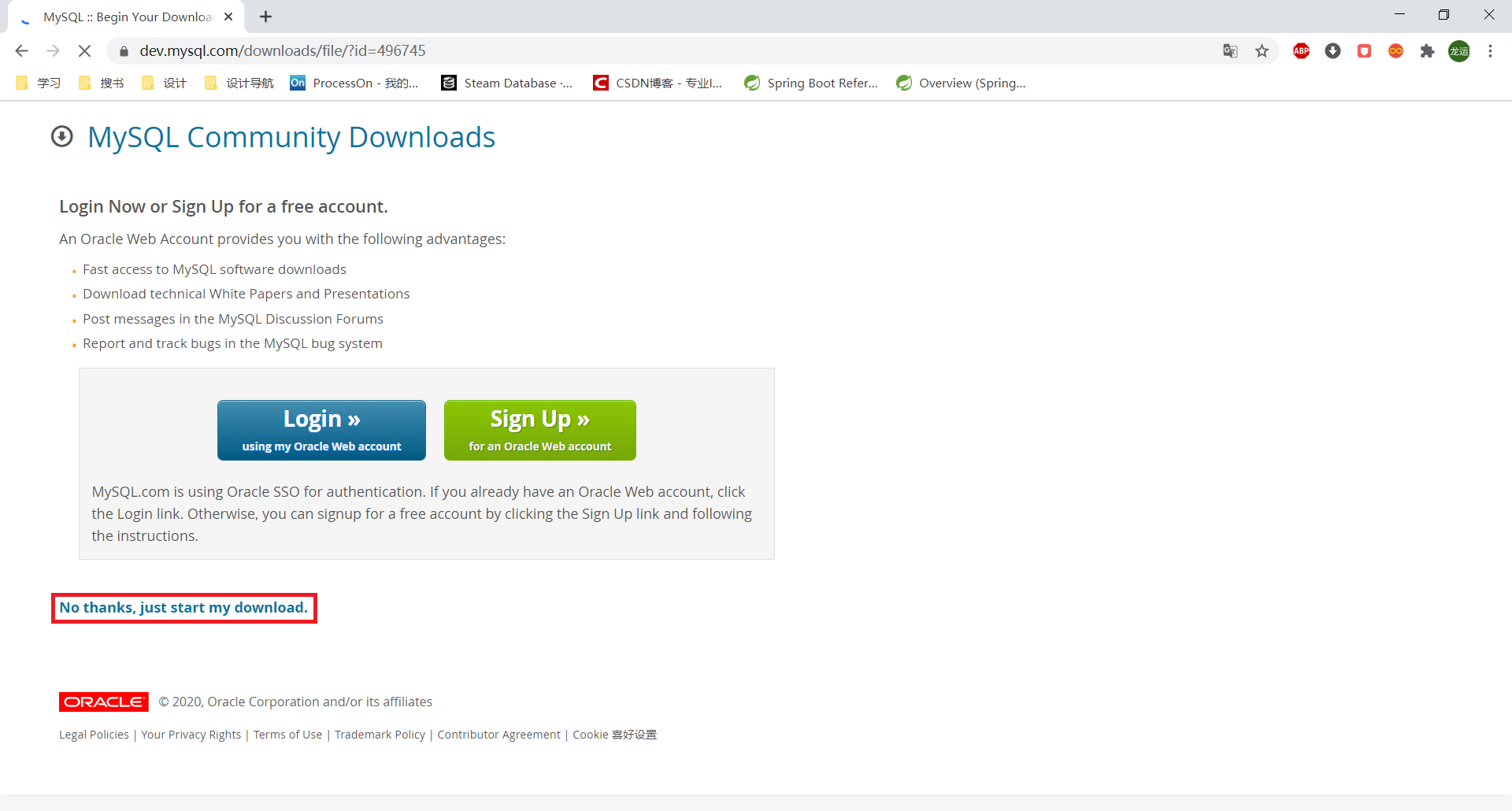Open the extensions puzzle menu

tap(1427, 51)
